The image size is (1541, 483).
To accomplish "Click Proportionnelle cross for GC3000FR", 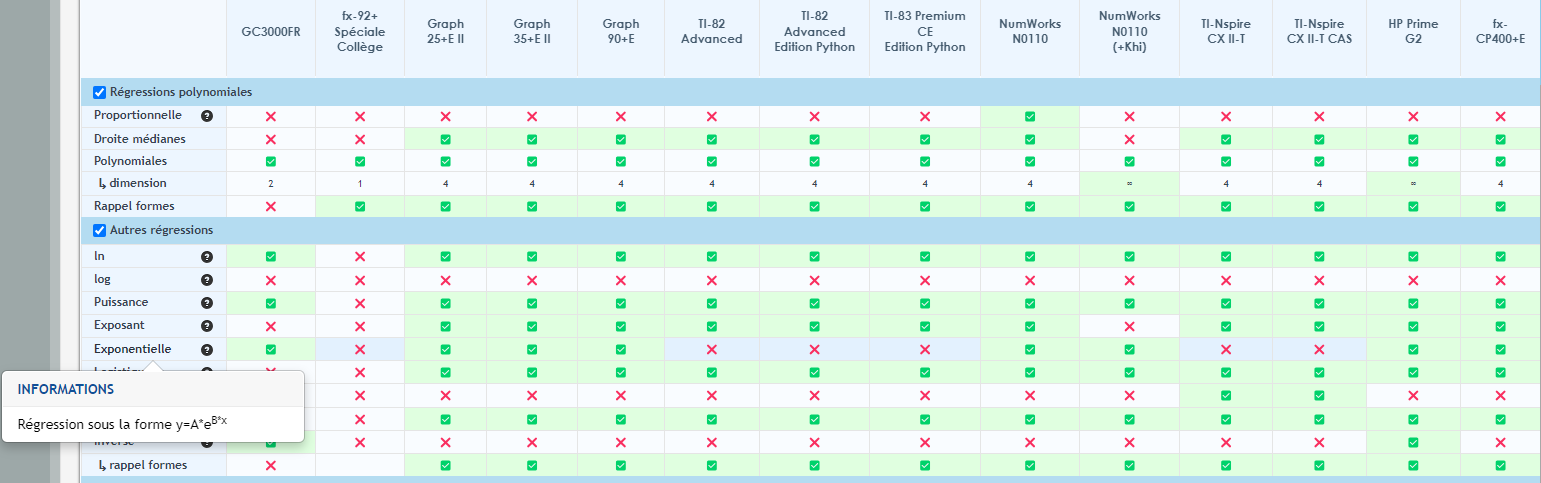I will pos(271,116).
